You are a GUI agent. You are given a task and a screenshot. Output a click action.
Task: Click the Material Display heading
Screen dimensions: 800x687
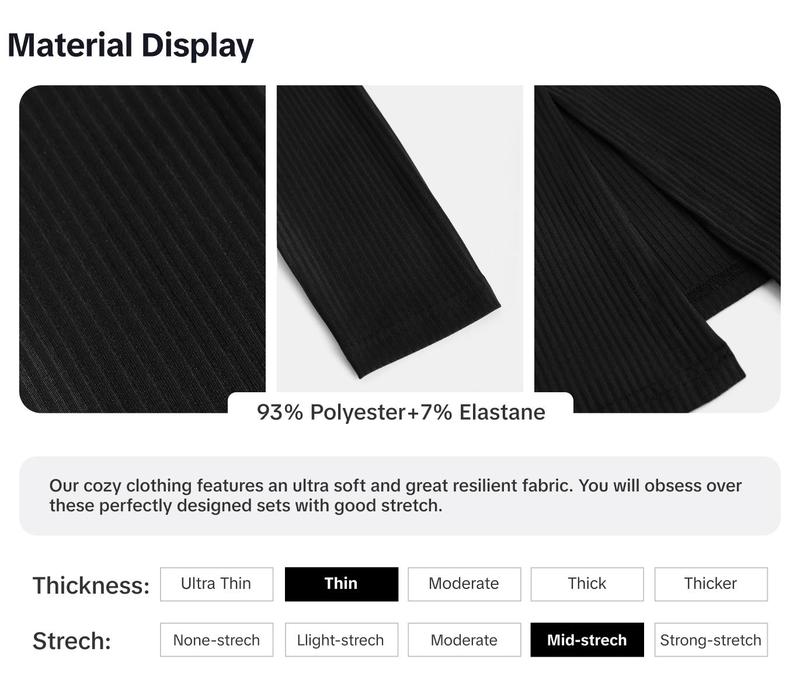[x=131, y=46]
